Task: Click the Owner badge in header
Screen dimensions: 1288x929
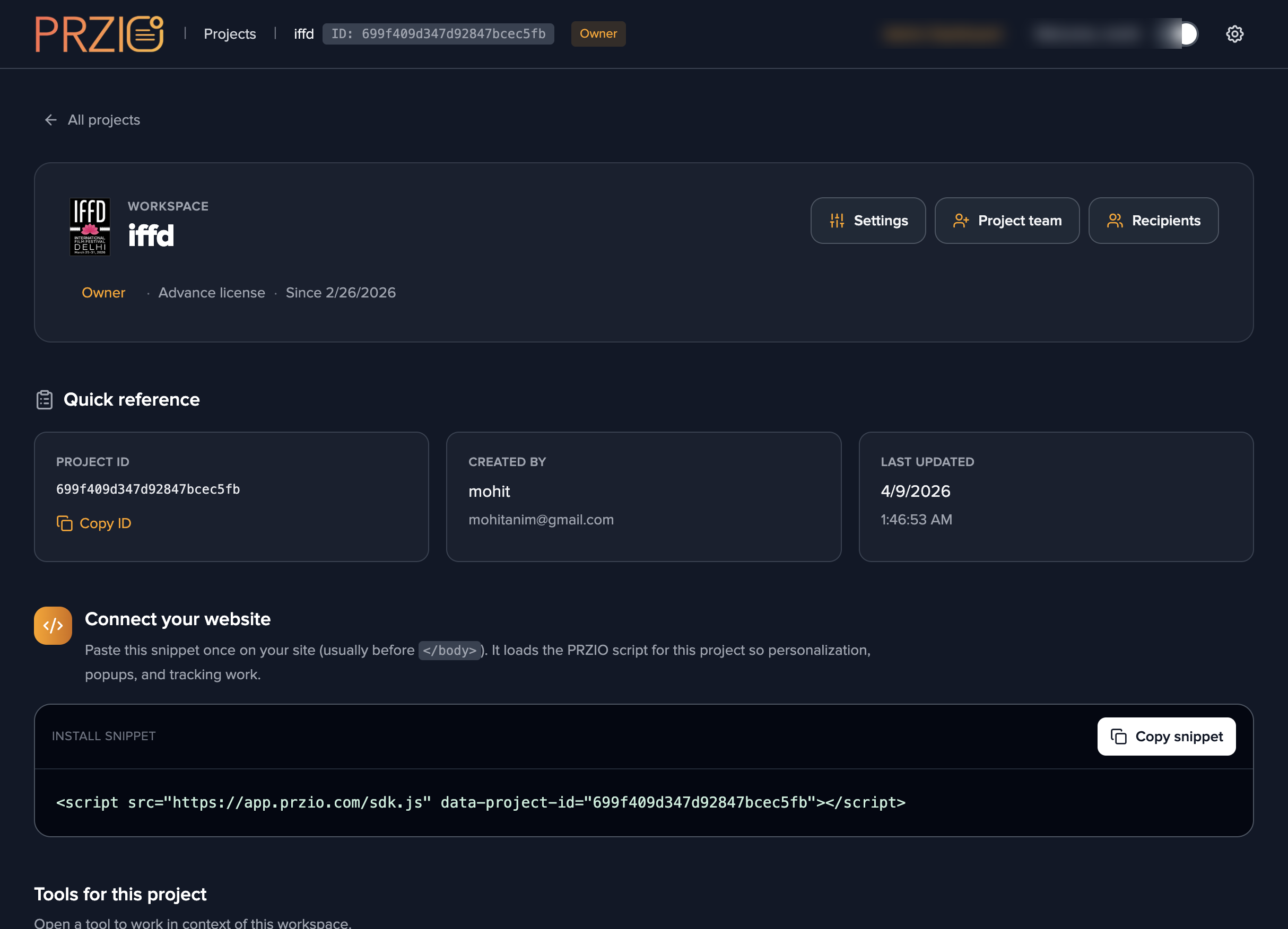Action: pyautogui.click(x=598, y=34)
